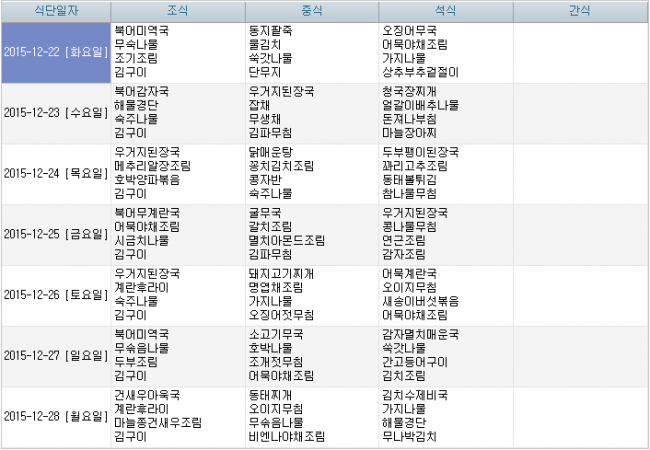The width and height of the screenshot is (650, 450).
Task: Select the 2015-12-28 [월요일] date cell
Action: coord(55,417)
